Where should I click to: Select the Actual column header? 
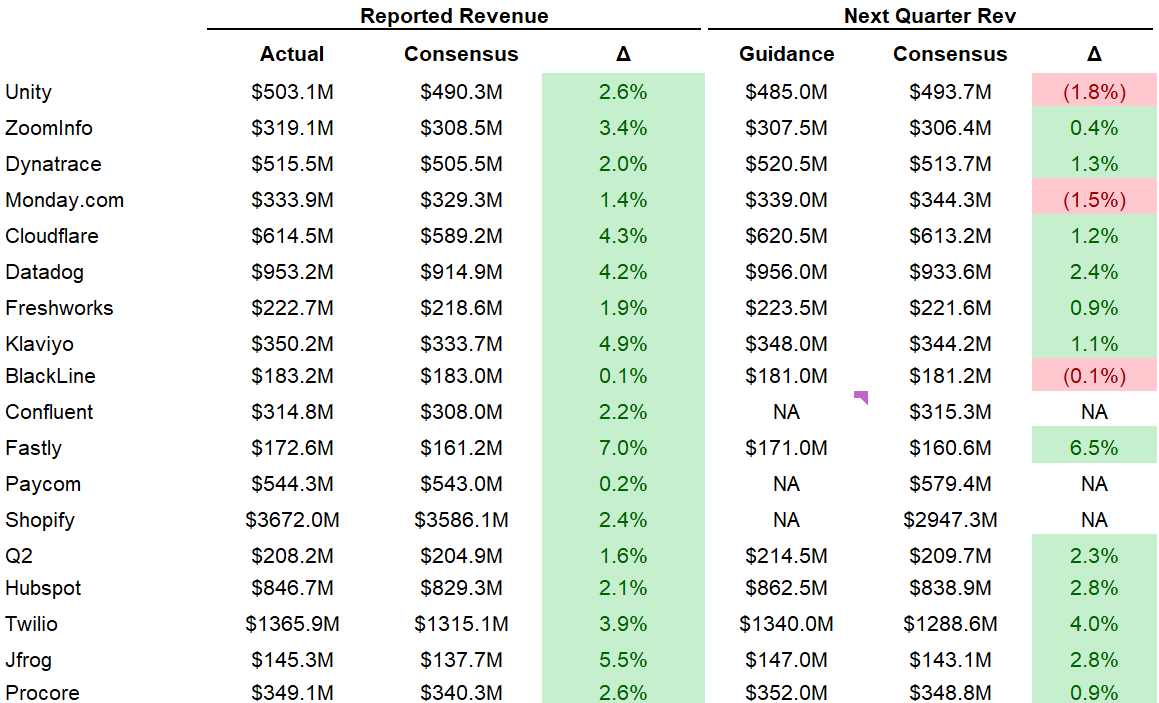click(292, 54)
